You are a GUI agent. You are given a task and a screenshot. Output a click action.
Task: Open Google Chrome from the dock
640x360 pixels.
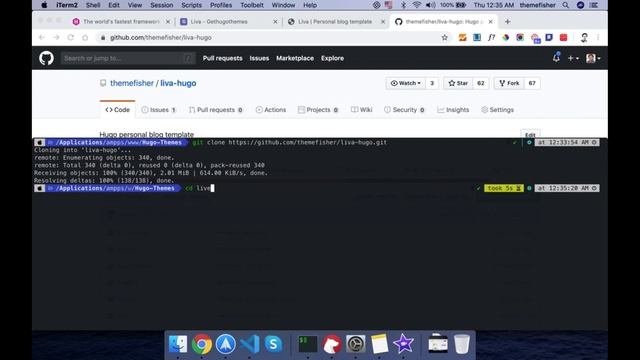(202, 344)
